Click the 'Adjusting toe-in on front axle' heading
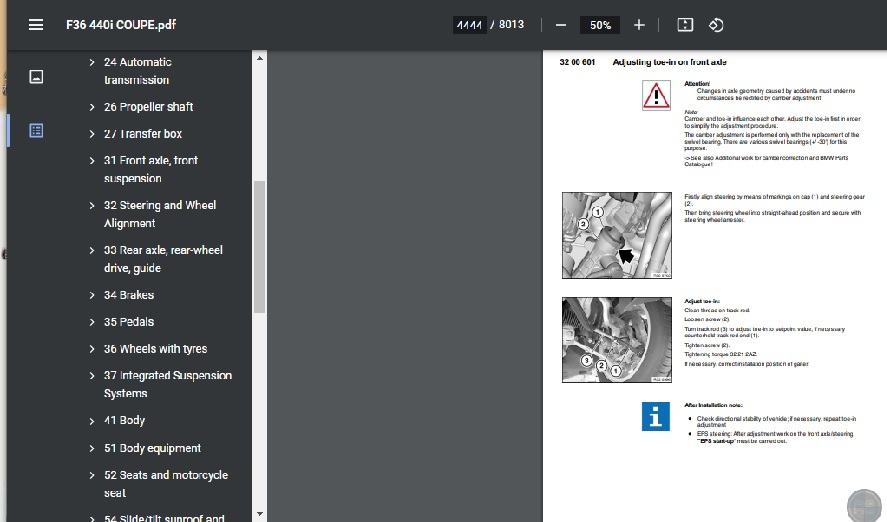This screenshot has height=522, width=887. 669,62
